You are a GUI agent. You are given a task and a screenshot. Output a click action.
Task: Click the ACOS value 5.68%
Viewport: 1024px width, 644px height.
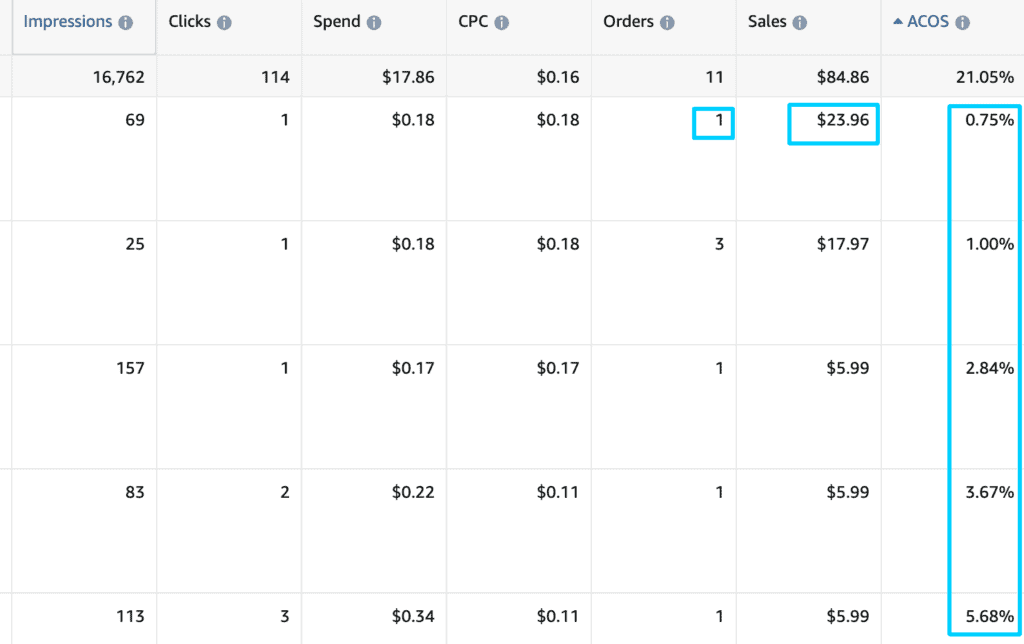pos(990,617)
